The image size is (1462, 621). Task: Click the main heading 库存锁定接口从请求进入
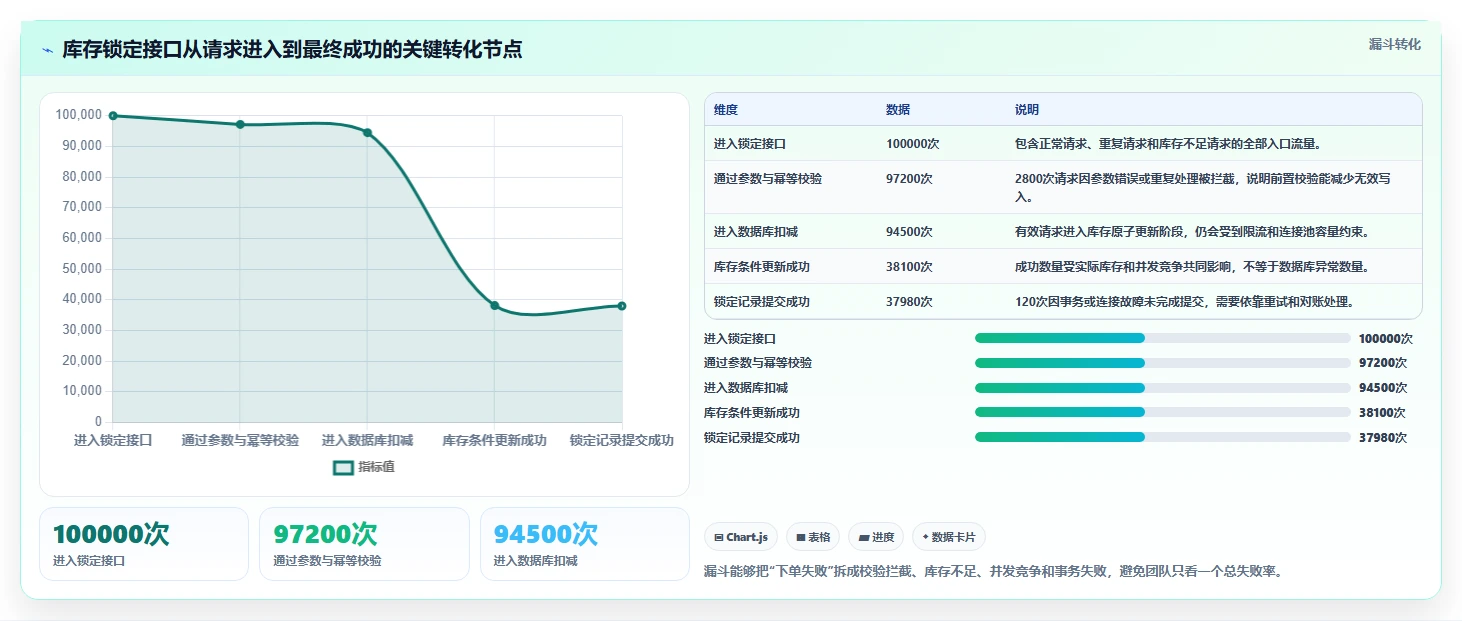tap(292, 50)
